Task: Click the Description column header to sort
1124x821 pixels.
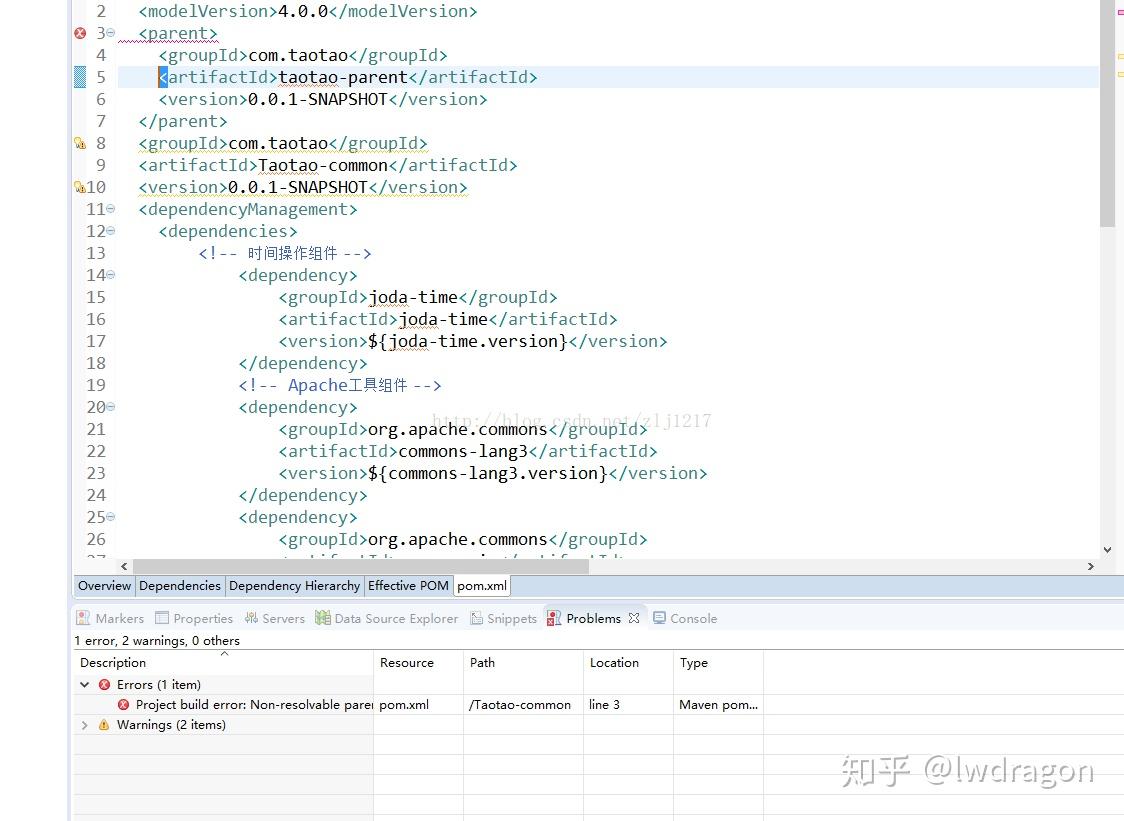Action: click(x=112, y=662)
